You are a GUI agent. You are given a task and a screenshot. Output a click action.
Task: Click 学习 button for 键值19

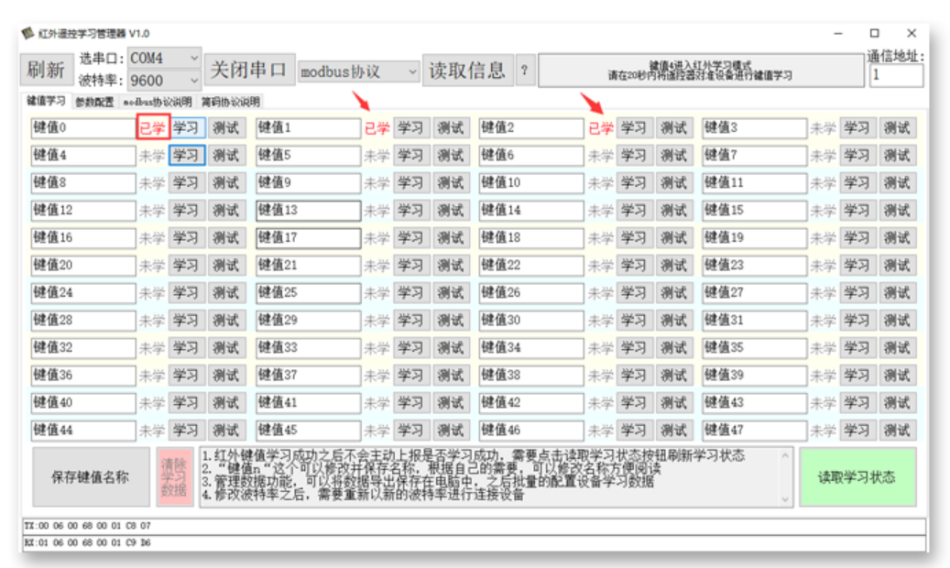[857, 238]
